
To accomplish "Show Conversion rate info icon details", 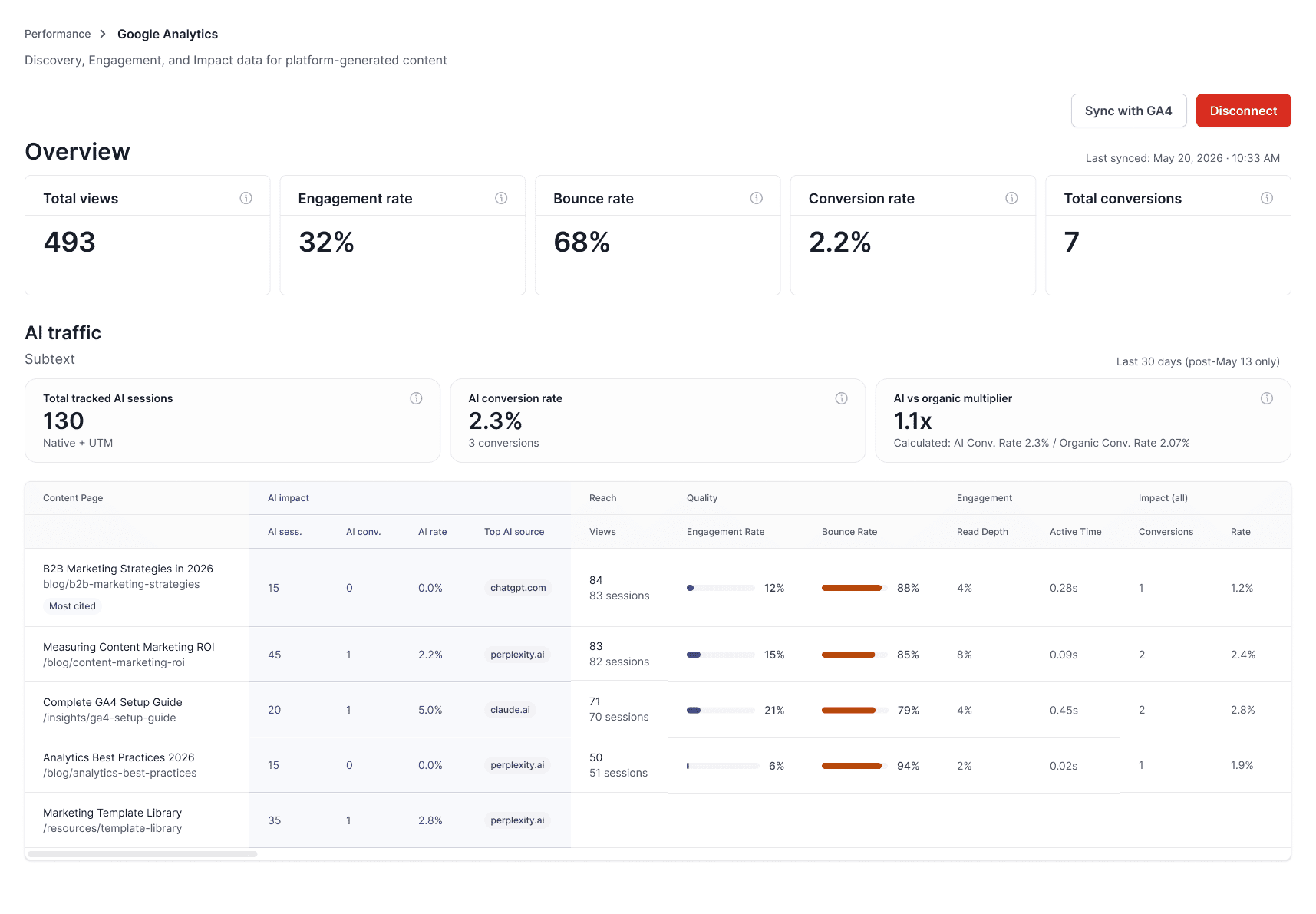I will click(1011, 198).
